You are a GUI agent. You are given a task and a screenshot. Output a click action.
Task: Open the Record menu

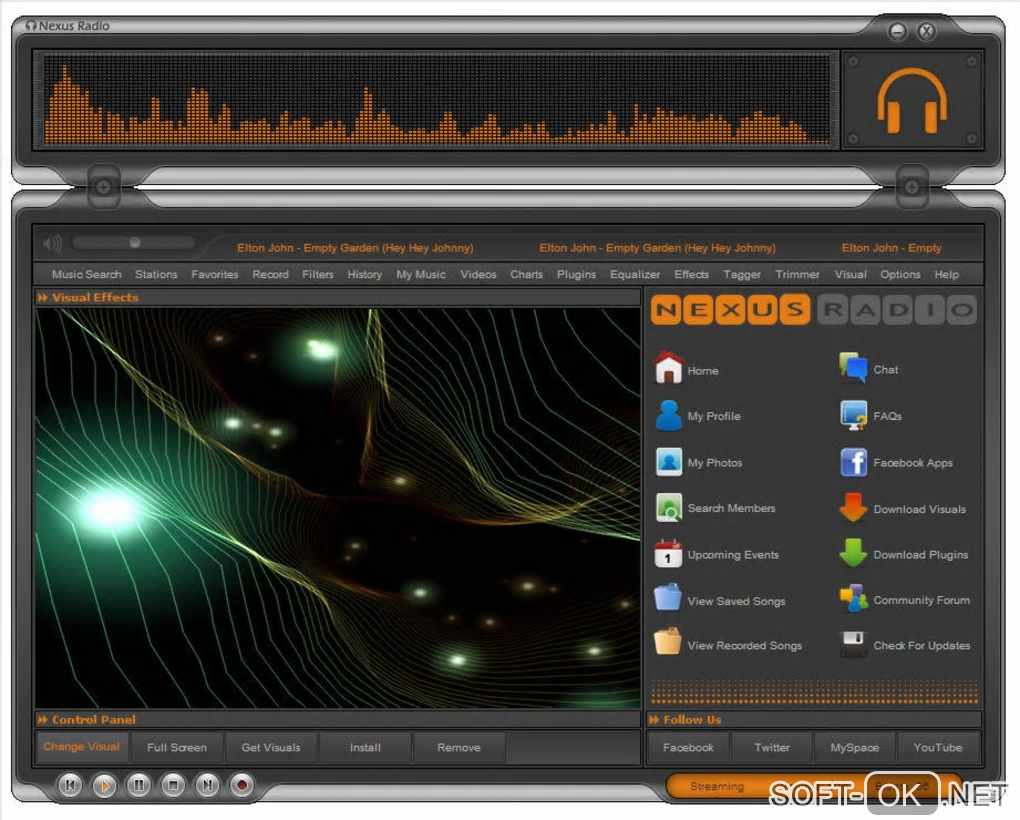[271, 274]
